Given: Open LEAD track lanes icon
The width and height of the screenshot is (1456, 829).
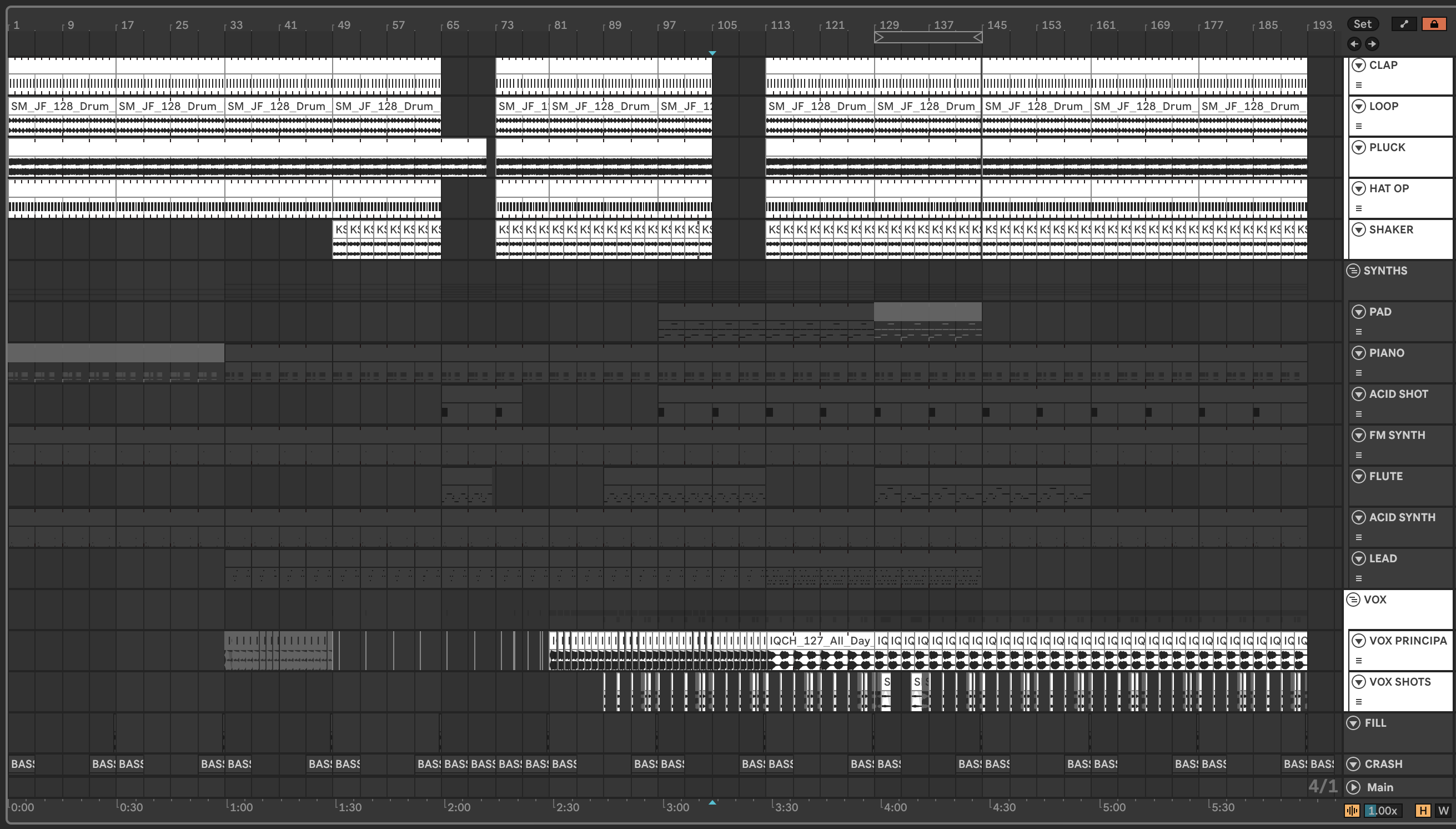Looking at the screenshot, I should tap(1359, 578).
